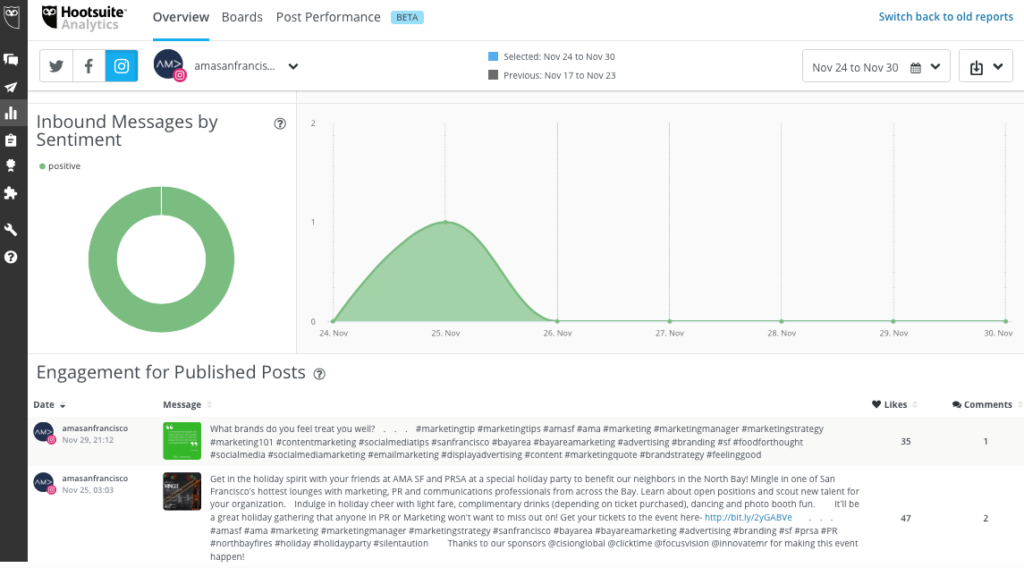Click the 26. Nov chart data point
Image resolution: width=1024 pixels, height=568 pixels.
point(557,321)
